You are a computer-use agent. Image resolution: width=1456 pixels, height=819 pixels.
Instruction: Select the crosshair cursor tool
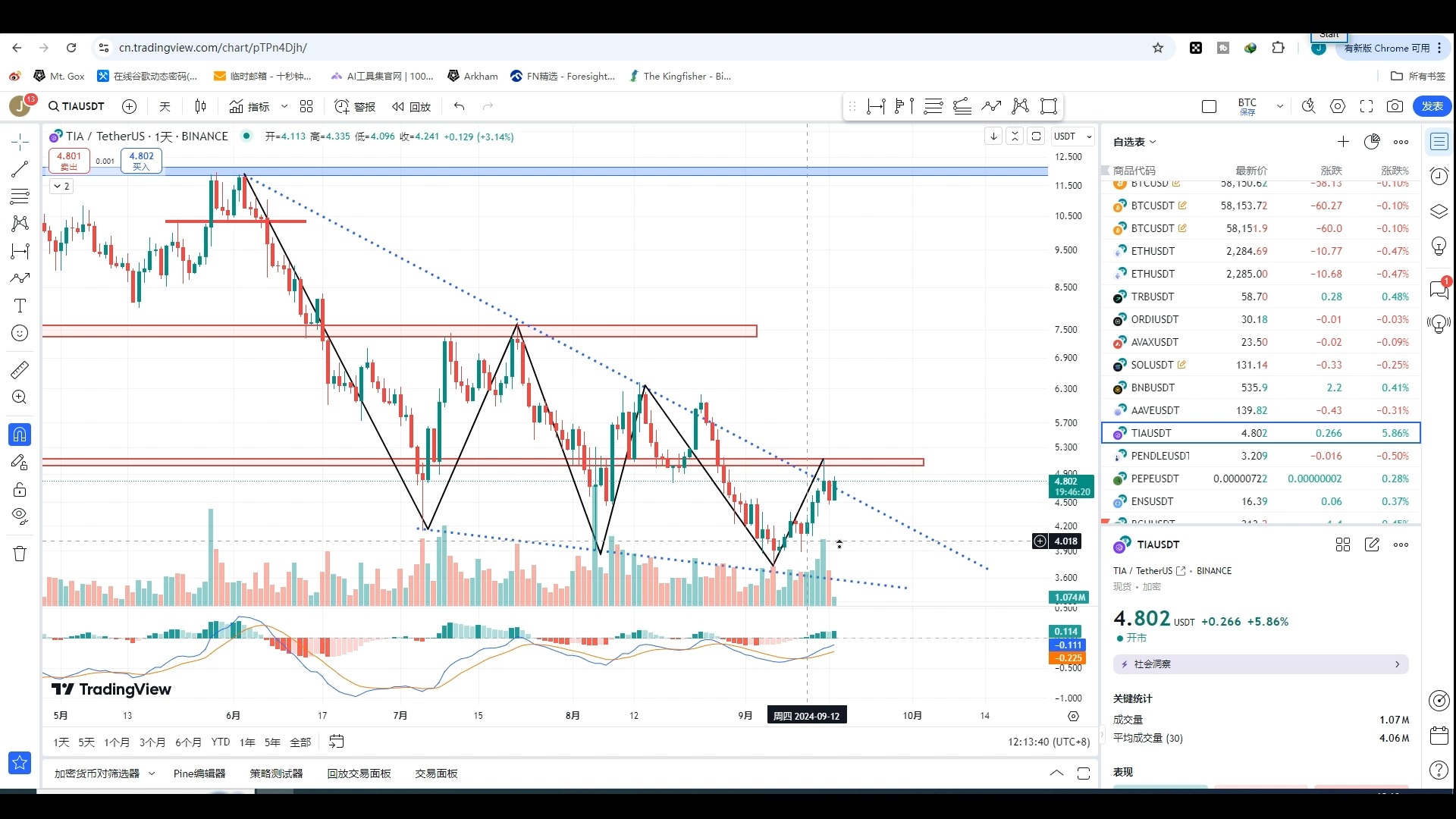[20, 142]
